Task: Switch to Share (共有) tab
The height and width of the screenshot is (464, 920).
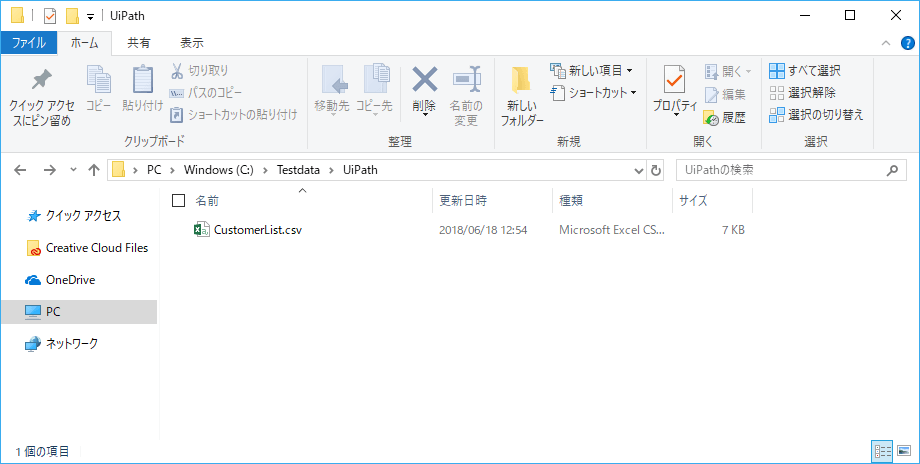Action: (138, 43)
